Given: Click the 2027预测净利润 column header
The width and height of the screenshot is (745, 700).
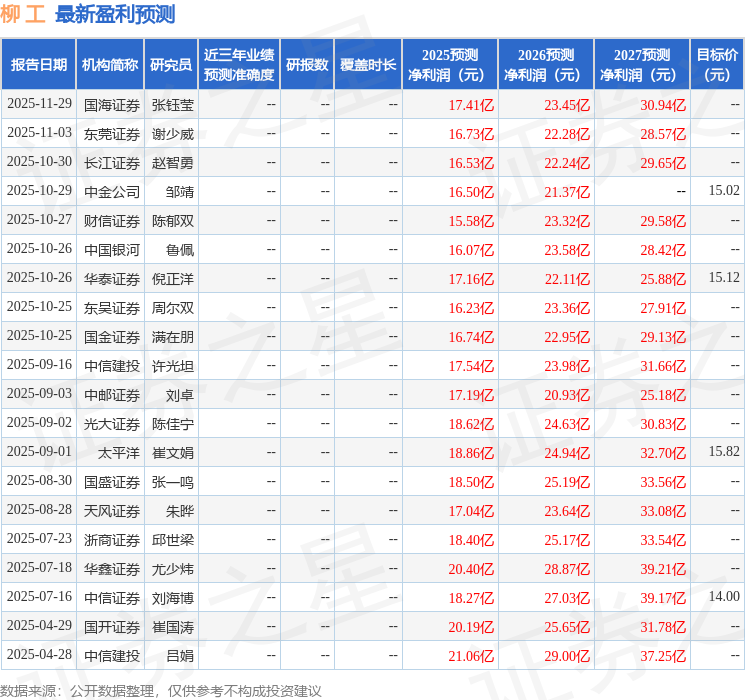Looking at the screenshot, I should (x=641, y=64).
